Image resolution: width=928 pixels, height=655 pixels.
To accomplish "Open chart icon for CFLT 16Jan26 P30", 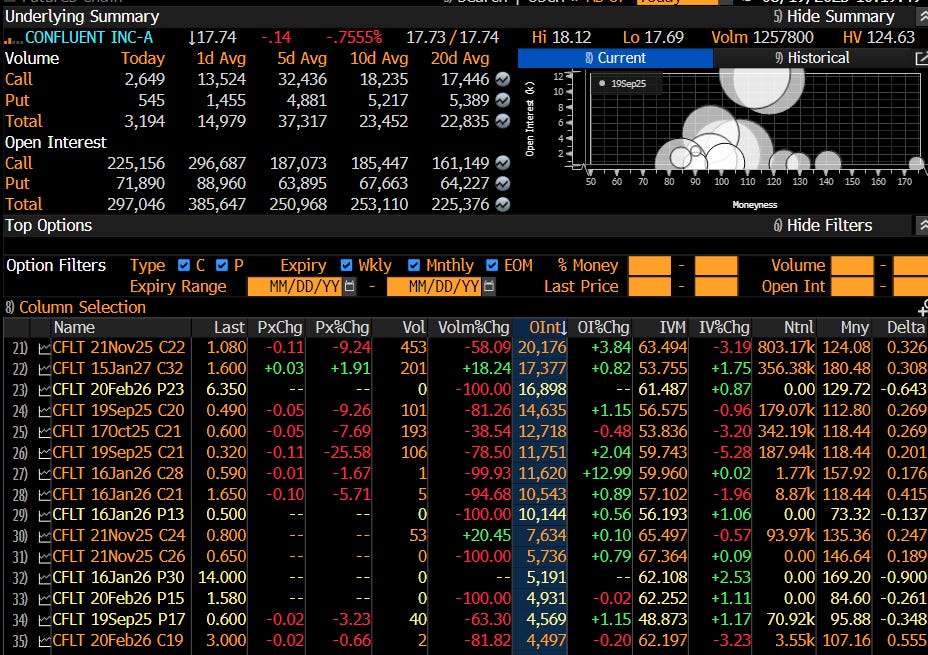I will [44, 578].
